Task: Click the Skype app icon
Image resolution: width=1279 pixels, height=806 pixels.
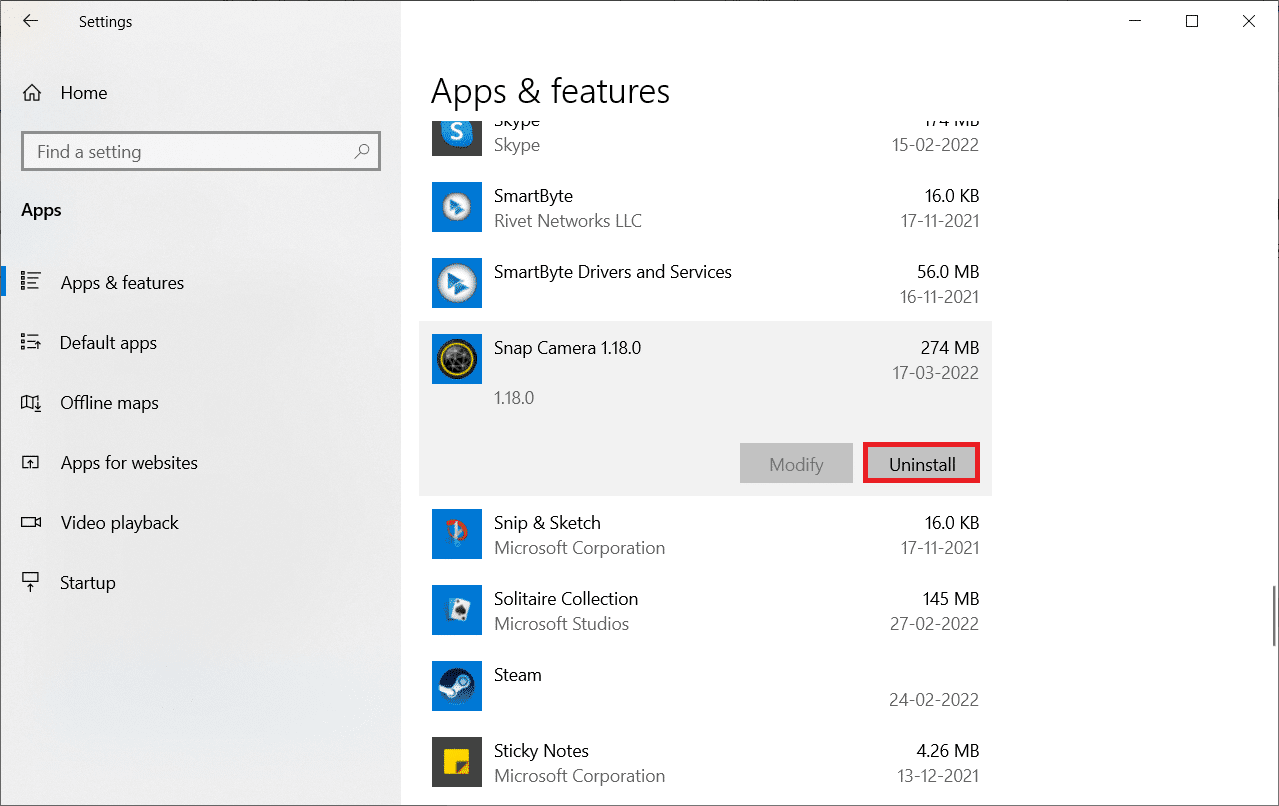Action: pyautogui.click(x=456, y=135)
